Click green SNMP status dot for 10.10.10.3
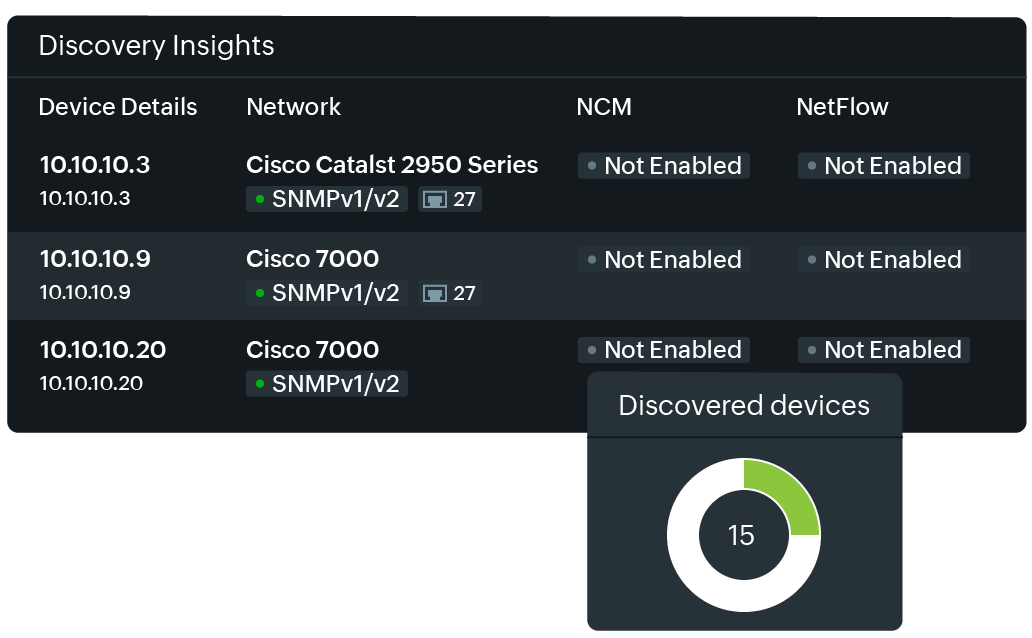The width and height of the screenshot is (1032, 638). click(x=260, y=199)
